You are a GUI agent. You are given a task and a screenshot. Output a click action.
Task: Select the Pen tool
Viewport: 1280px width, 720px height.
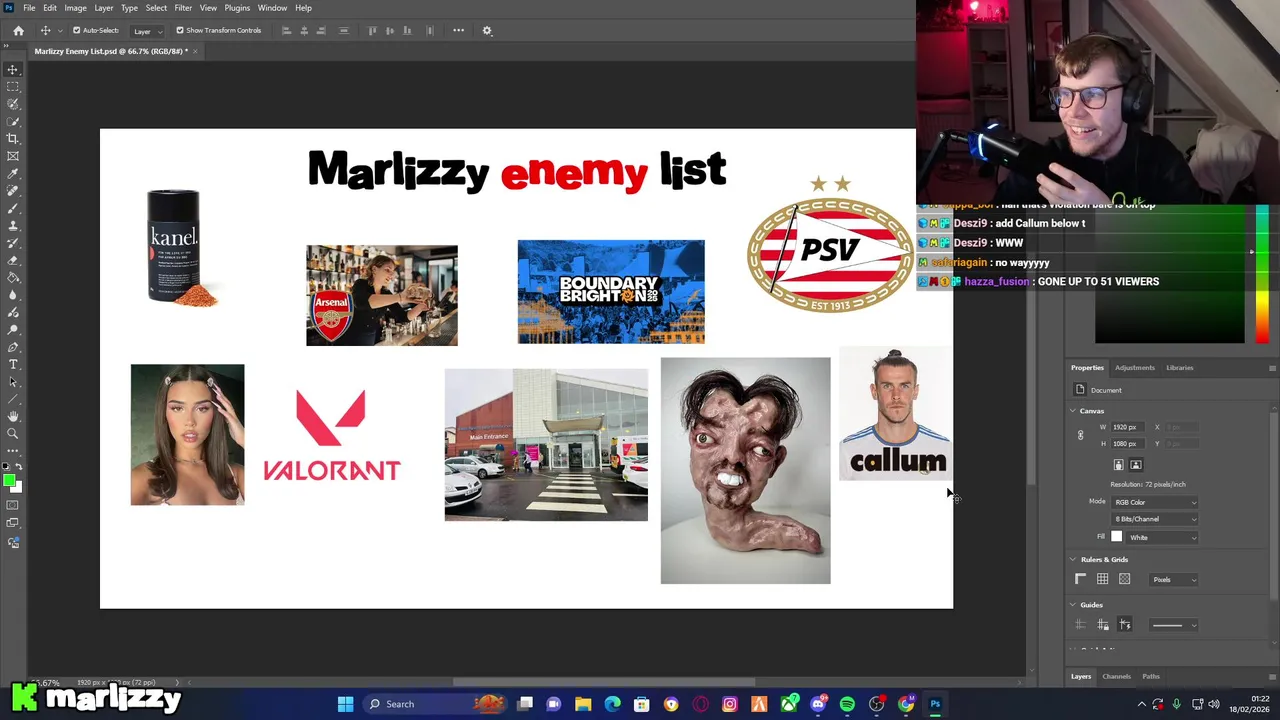pyautogui.click(x=13, y=347)
